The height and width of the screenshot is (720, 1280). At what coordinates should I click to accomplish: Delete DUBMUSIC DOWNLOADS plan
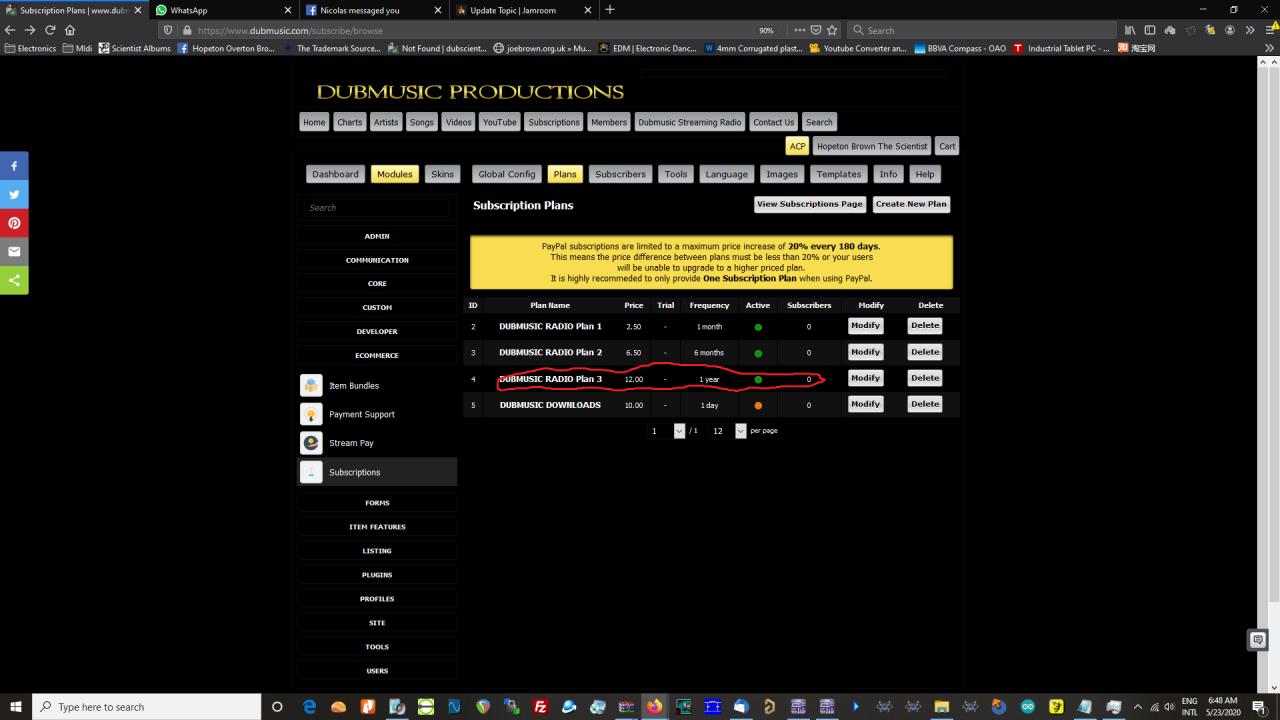[925, 404]
